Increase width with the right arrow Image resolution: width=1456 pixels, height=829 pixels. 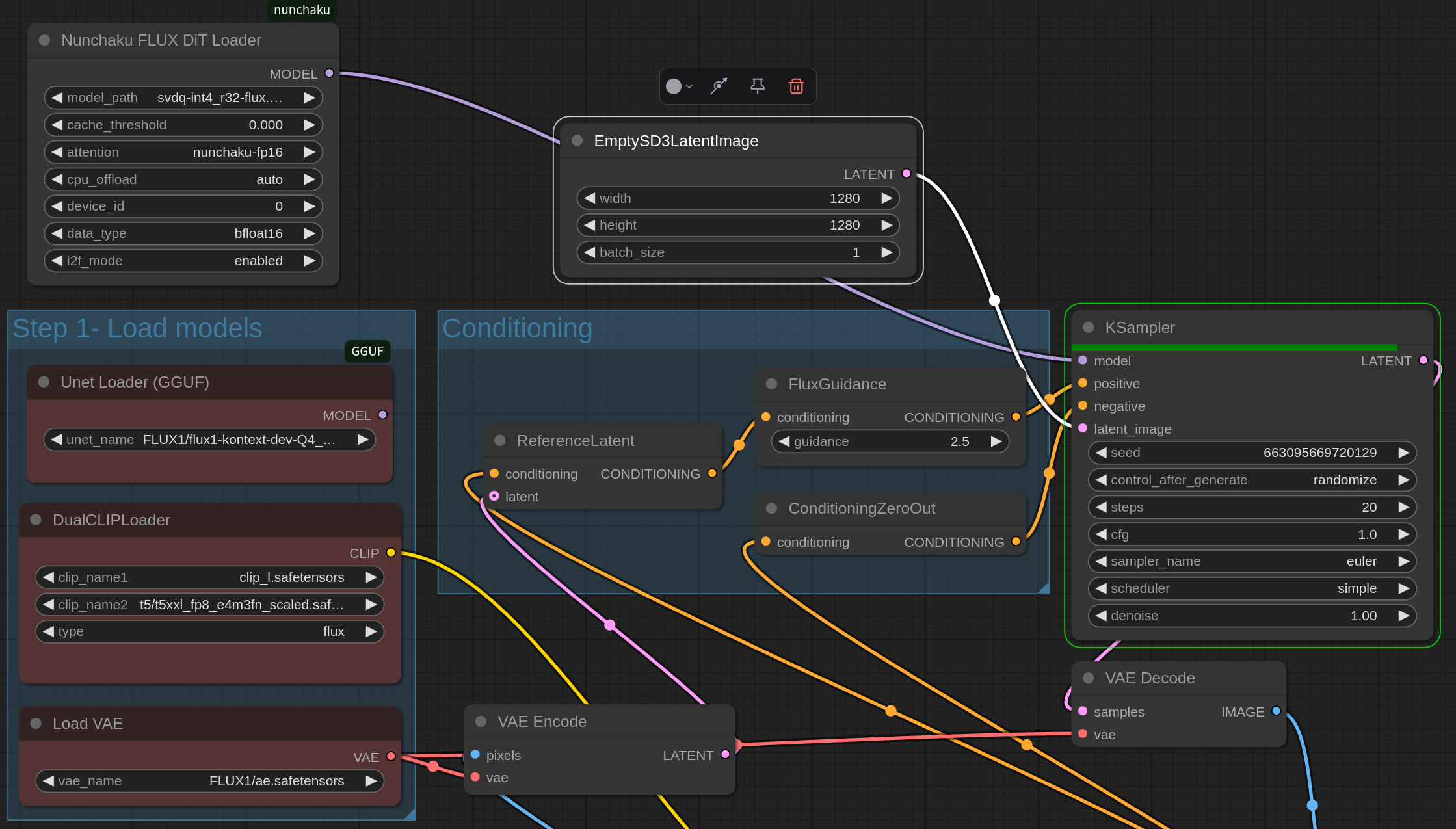pyautogui.click(x=886, y=198)
